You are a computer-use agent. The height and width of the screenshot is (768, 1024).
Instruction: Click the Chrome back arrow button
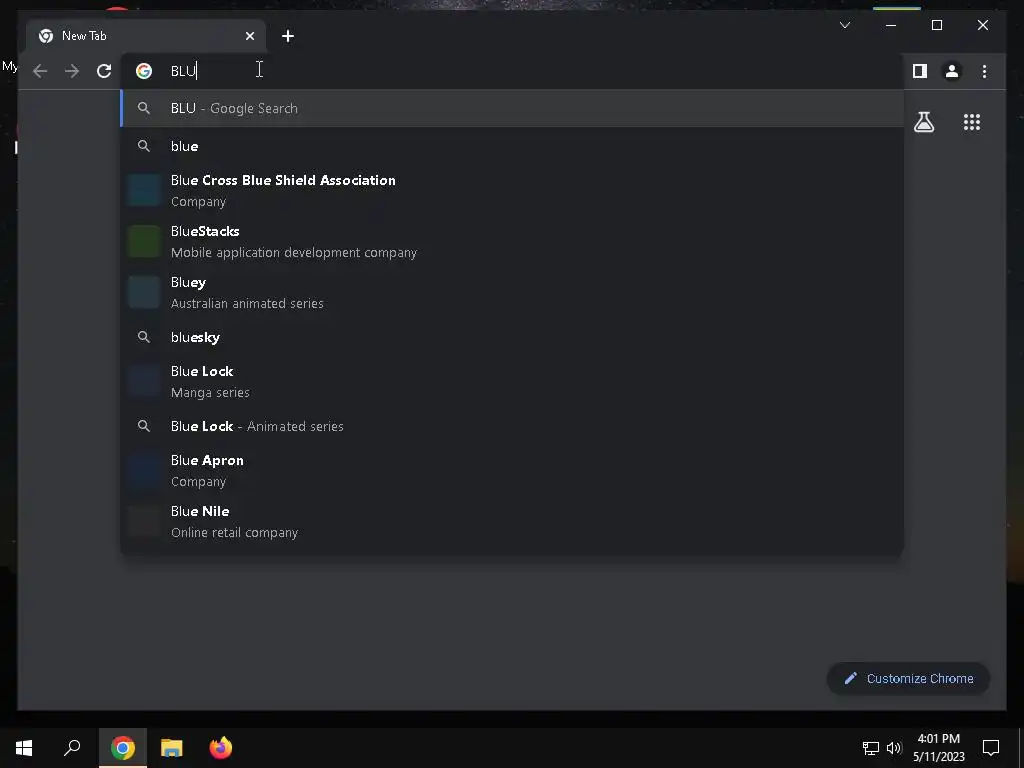pyautogui.click(x=40, y=71)
